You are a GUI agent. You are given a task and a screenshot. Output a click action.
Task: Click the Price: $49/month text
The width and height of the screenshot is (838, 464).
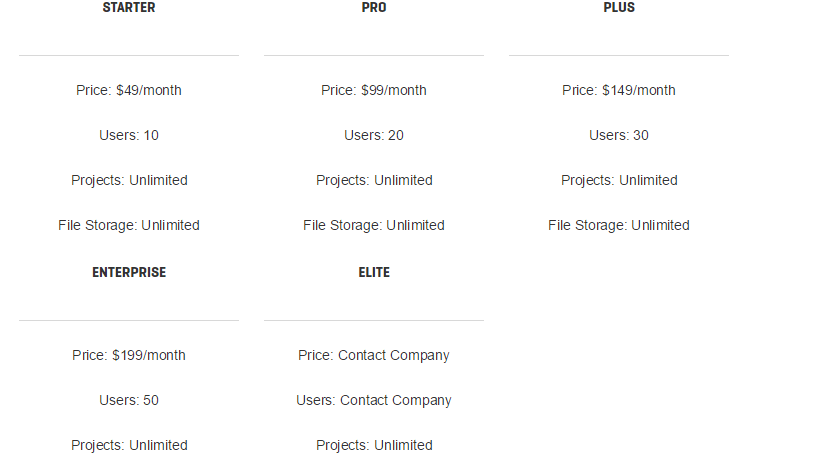point(129,90)
